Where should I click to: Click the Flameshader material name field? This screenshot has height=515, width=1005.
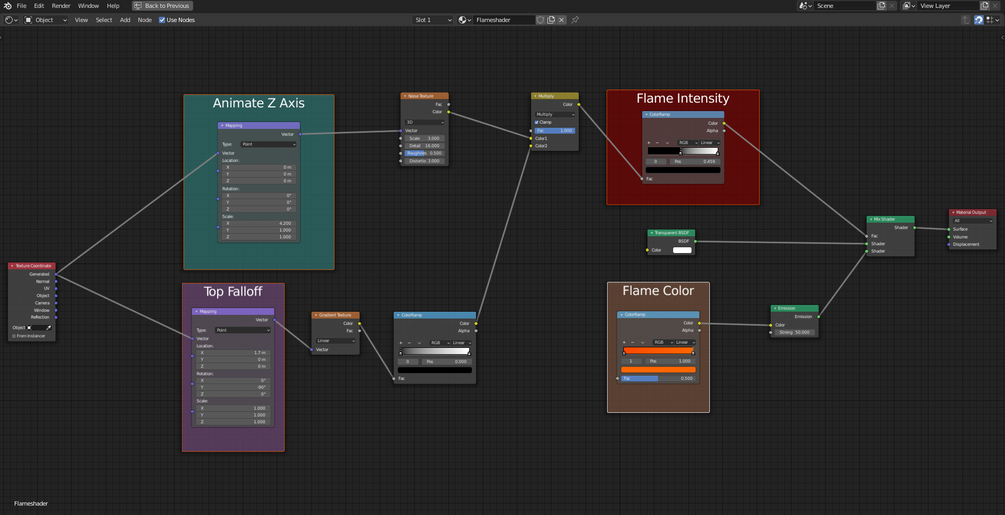pos(504,20)
